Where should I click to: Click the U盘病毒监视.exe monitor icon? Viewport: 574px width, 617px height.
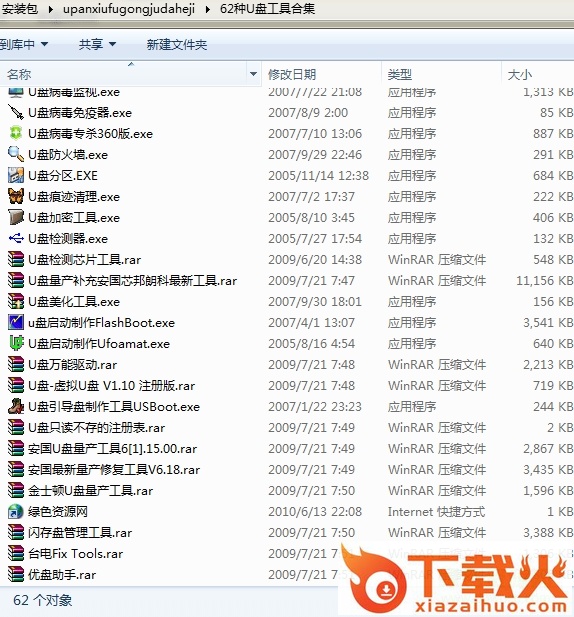[16, 92]
